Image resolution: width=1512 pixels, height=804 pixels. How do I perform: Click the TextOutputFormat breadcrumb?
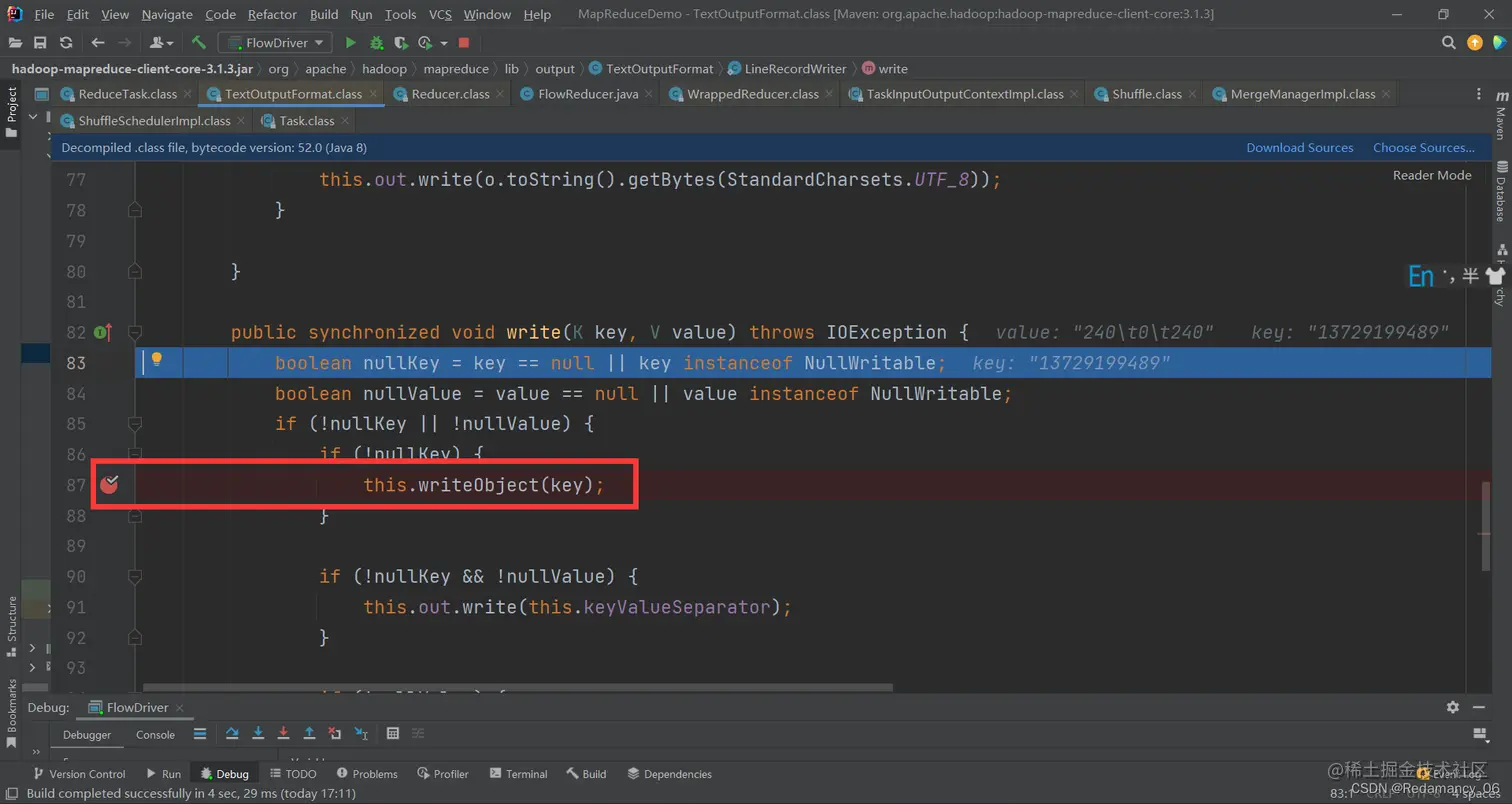[651, 69]
